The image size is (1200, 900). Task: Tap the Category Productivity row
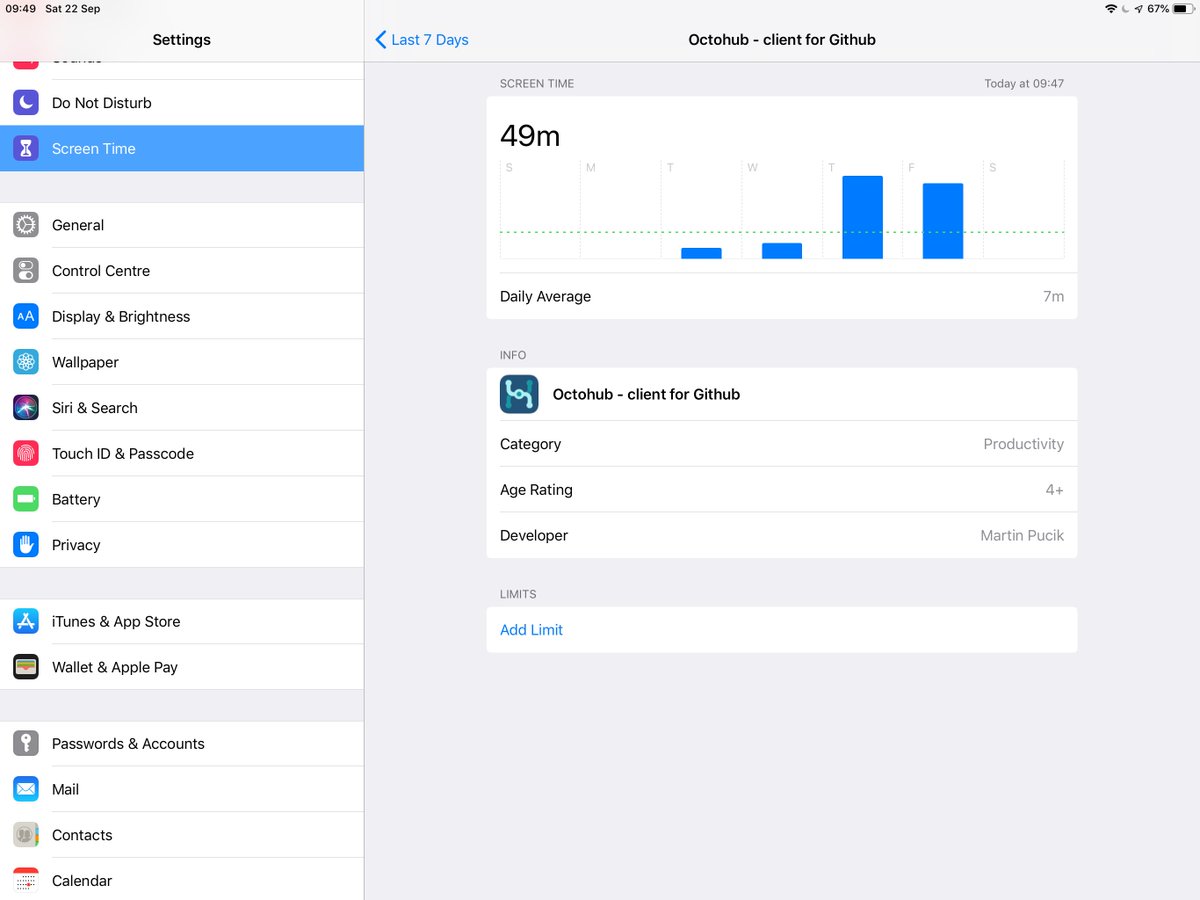782,444
